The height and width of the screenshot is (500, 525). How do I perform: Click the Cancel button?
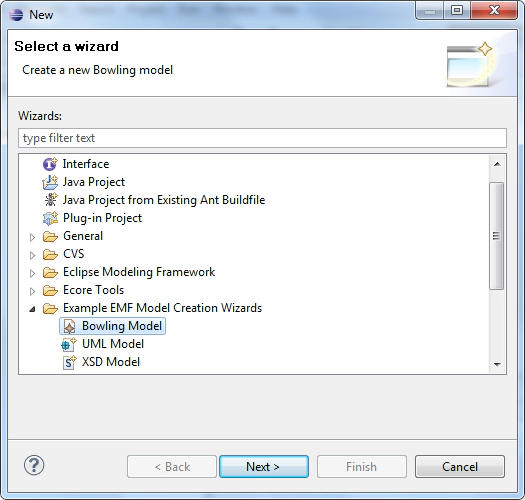point(460,467)
